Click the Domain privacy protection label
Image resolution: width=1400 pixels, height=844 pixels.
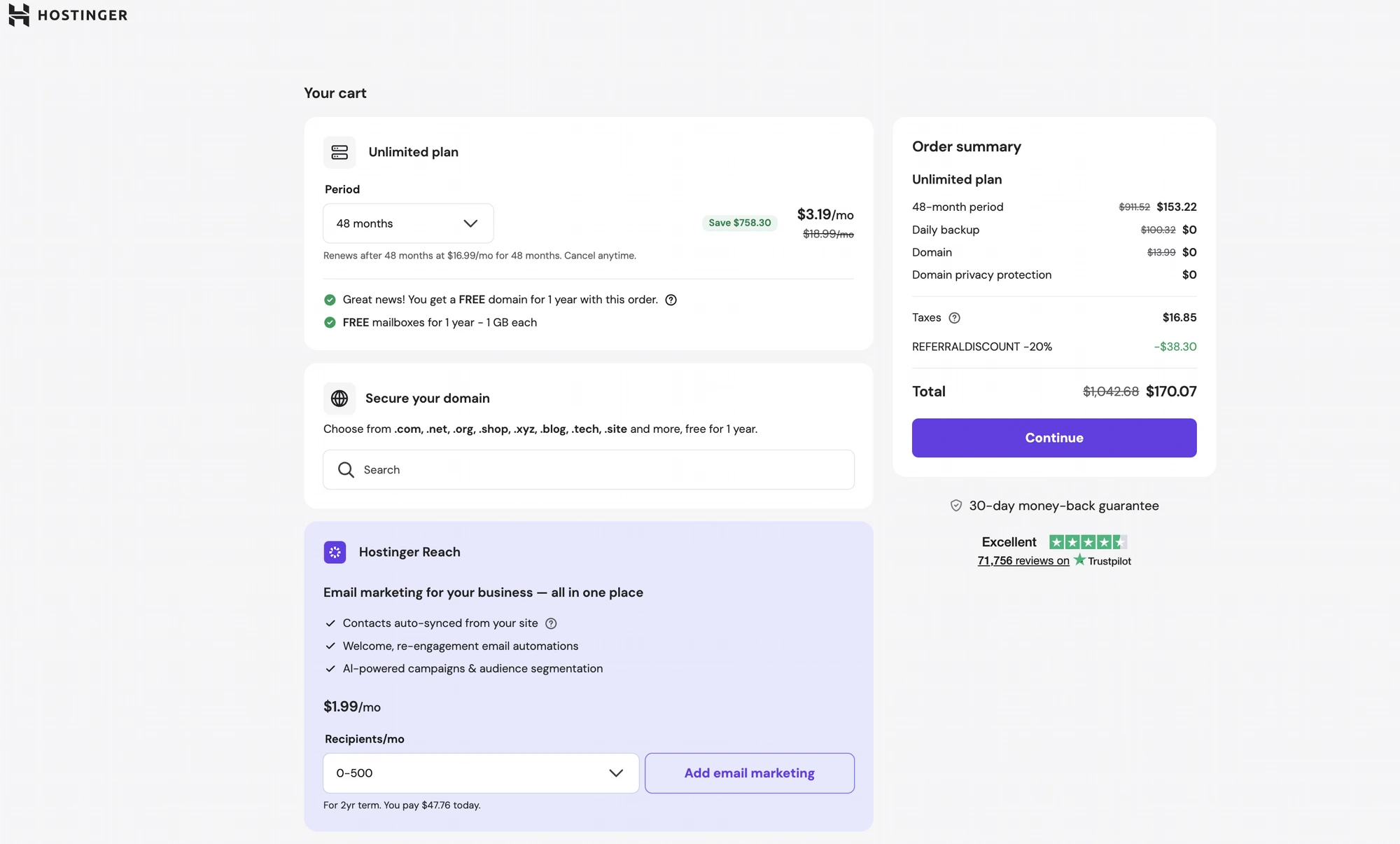[981, 275]
